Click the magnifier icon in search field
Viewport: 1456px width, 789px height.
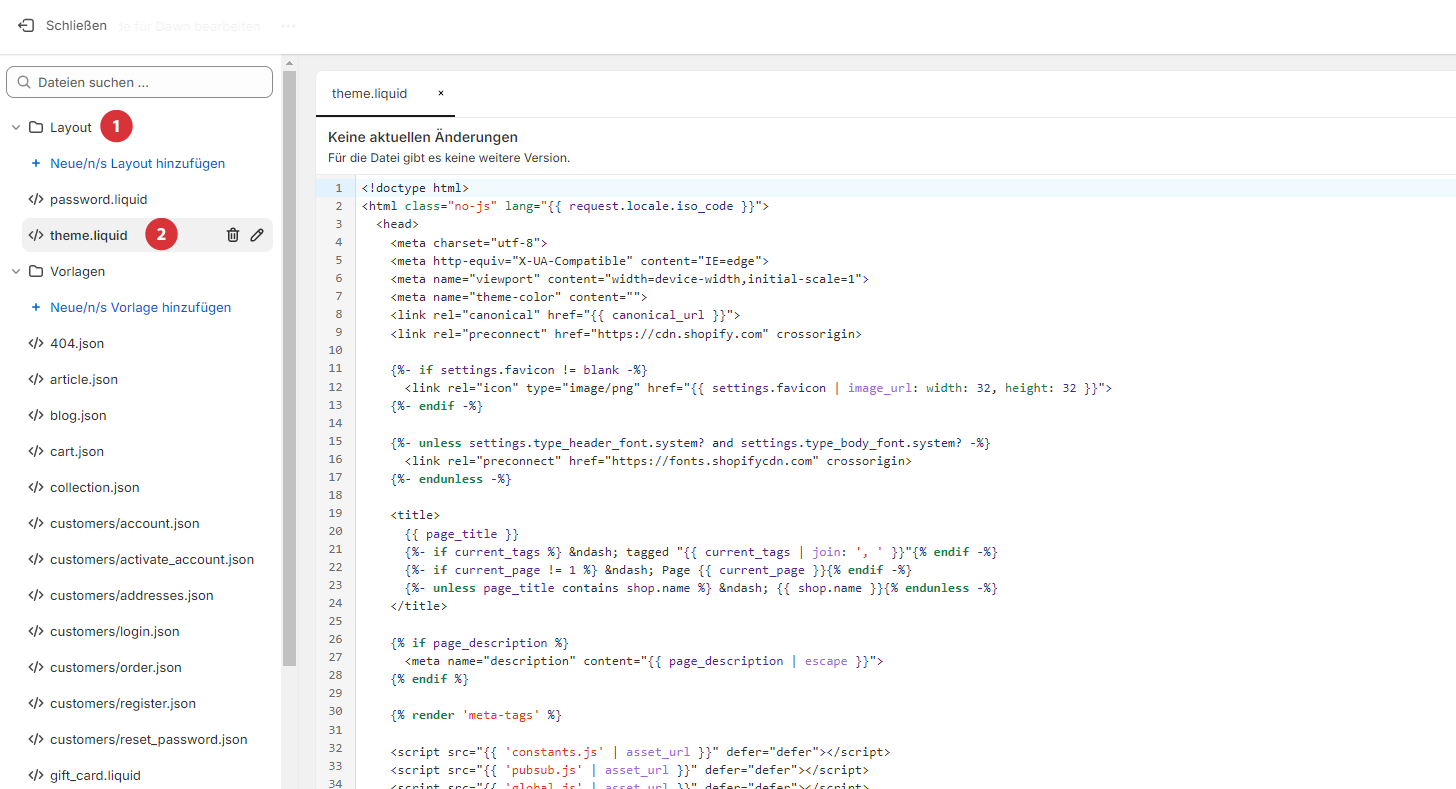click(x=24, y=82)
